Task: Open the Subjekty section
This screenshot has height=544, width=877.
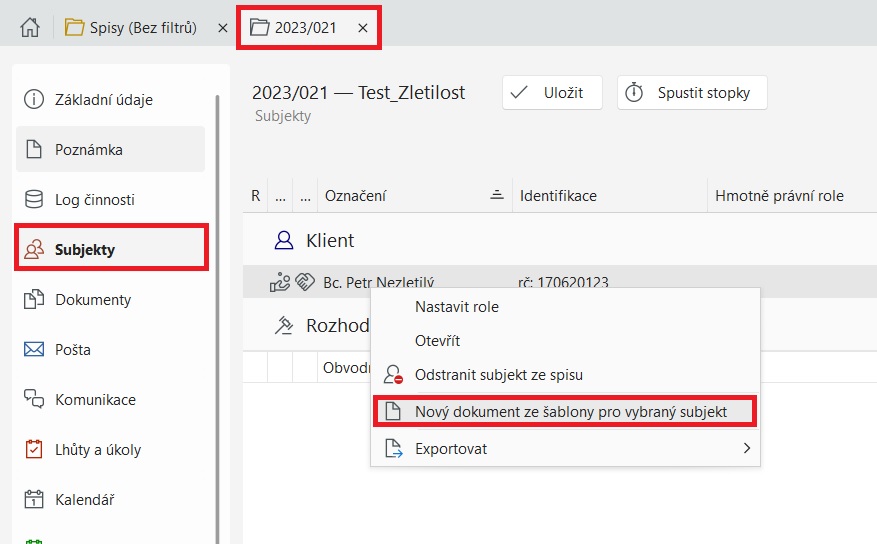Action: (x=111, y=249)
